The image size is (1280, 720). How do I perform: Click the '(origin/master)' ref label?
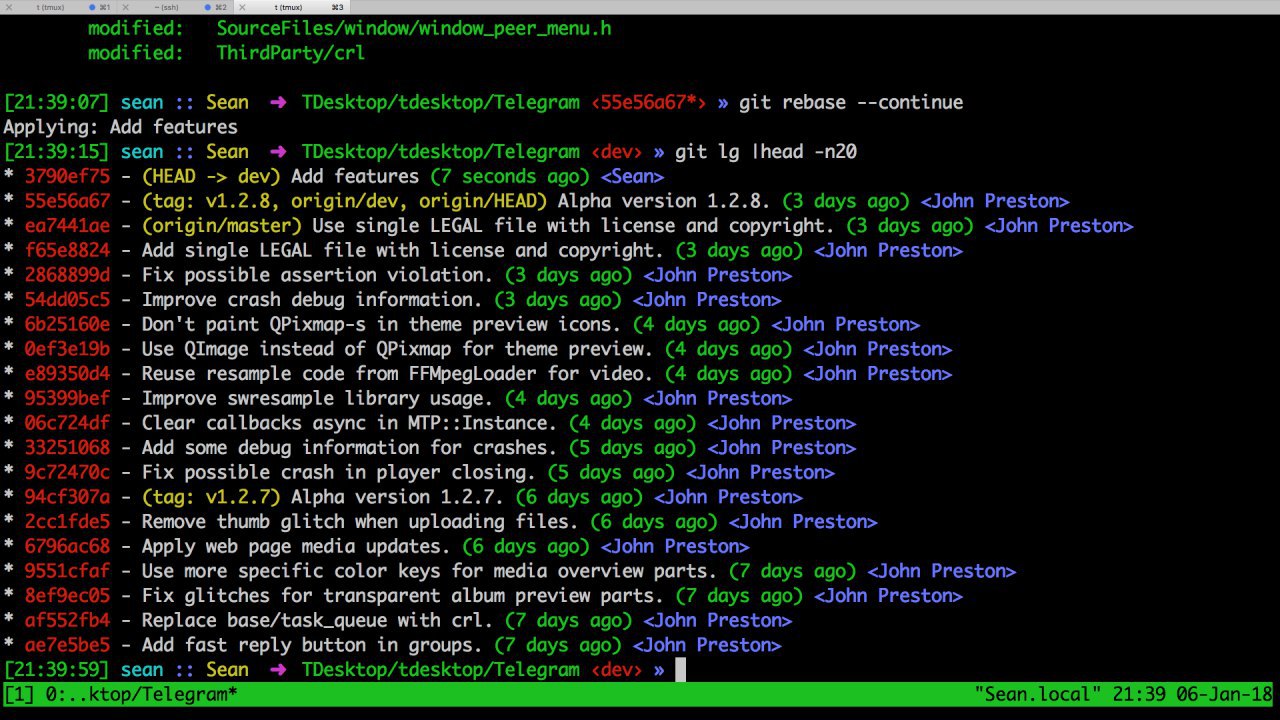[x=221, y=226]
